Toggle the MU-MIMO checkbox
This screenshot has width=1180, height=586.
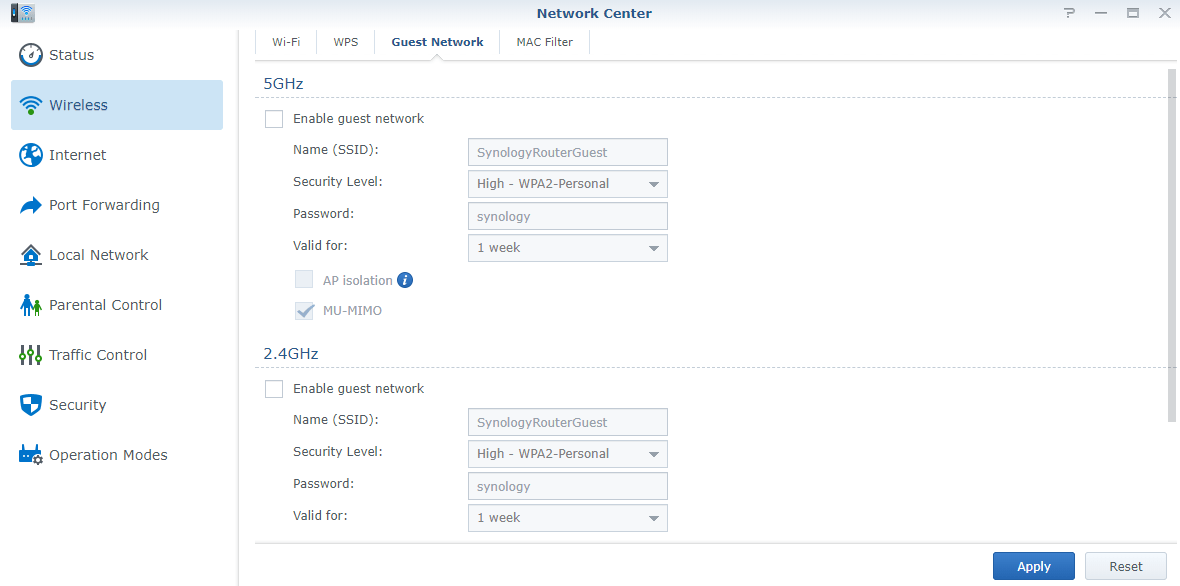[x=304, y=311]
